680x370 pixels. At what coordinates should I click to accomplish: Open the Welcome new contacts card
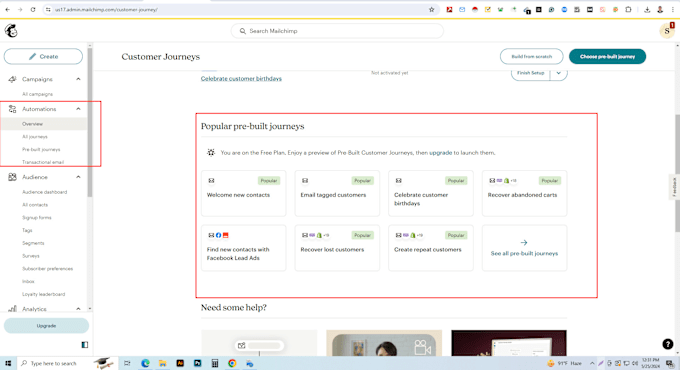coord(243,193)
